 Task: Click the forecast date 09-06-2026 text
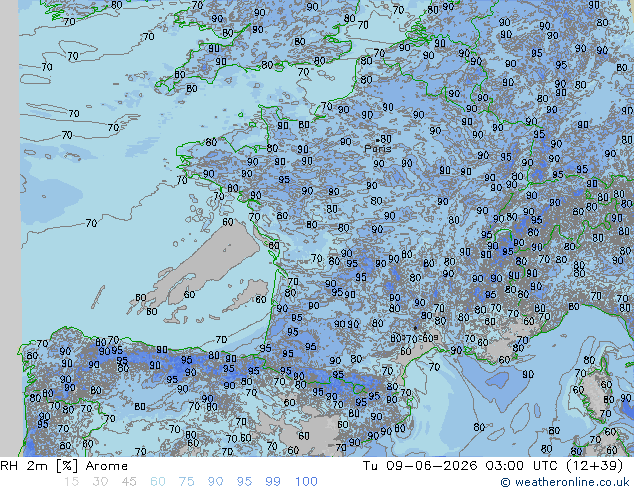(x=432, y=466)
